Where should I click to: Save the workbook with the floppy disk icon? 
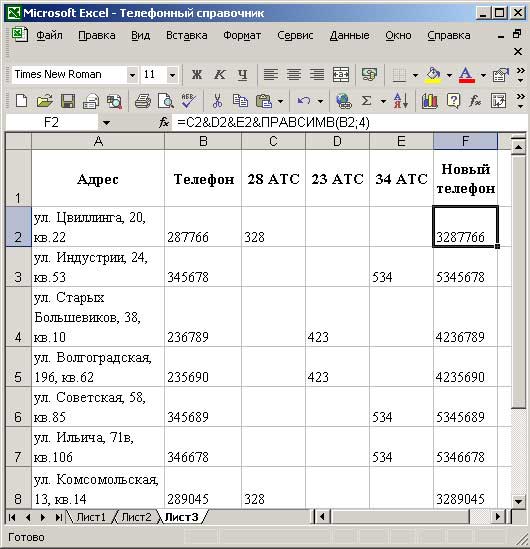pos(68,101)
